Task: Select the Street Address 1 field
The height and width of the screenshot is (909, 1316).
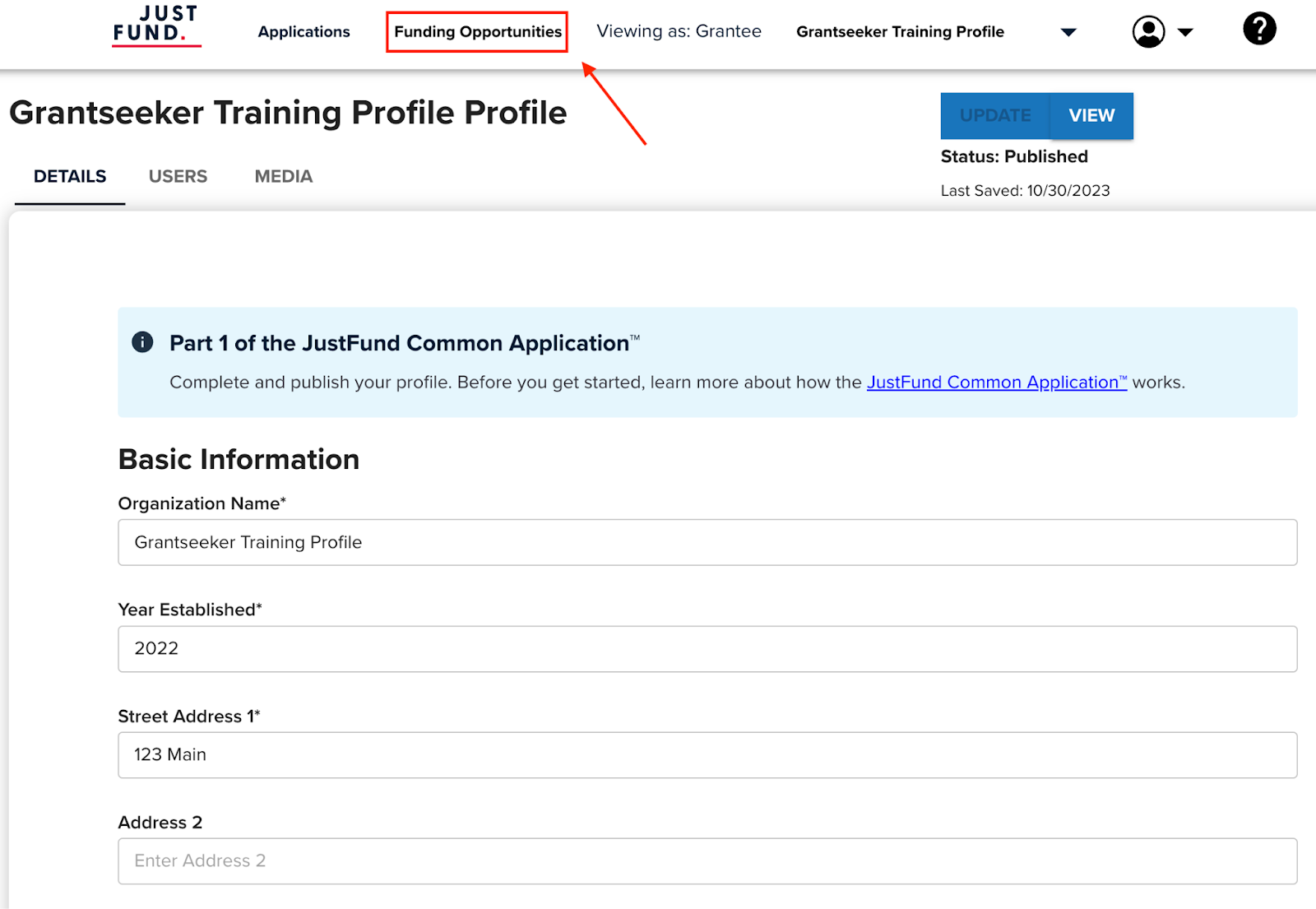Action: [707, 755]
